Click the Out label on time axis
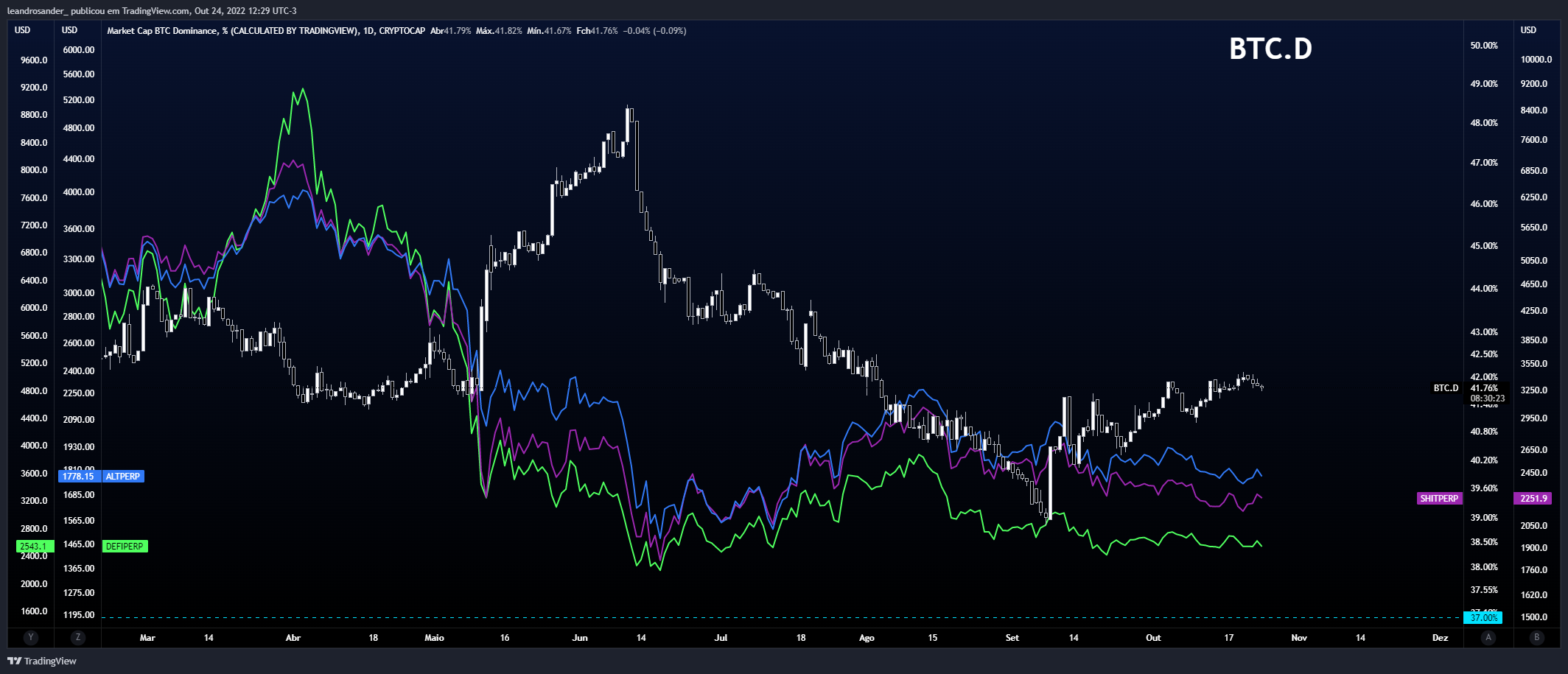 tap(1153, 638)
